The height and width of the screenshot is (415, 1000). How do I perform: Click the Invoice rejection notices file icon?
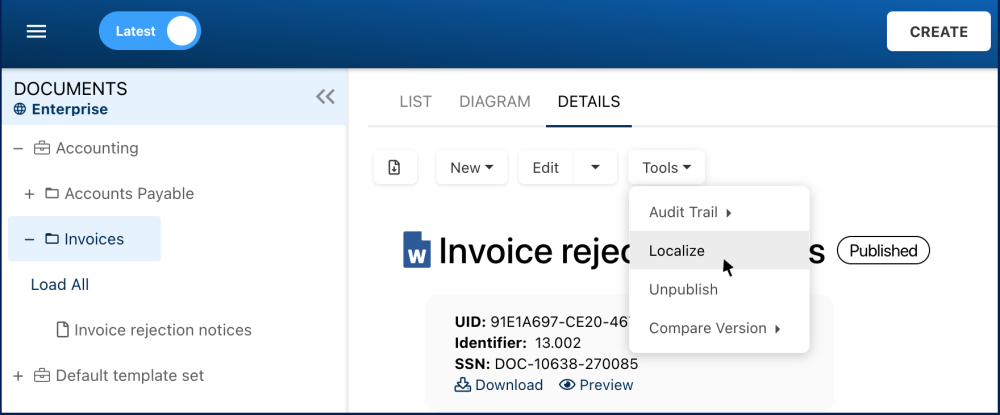tap(62, 330)
